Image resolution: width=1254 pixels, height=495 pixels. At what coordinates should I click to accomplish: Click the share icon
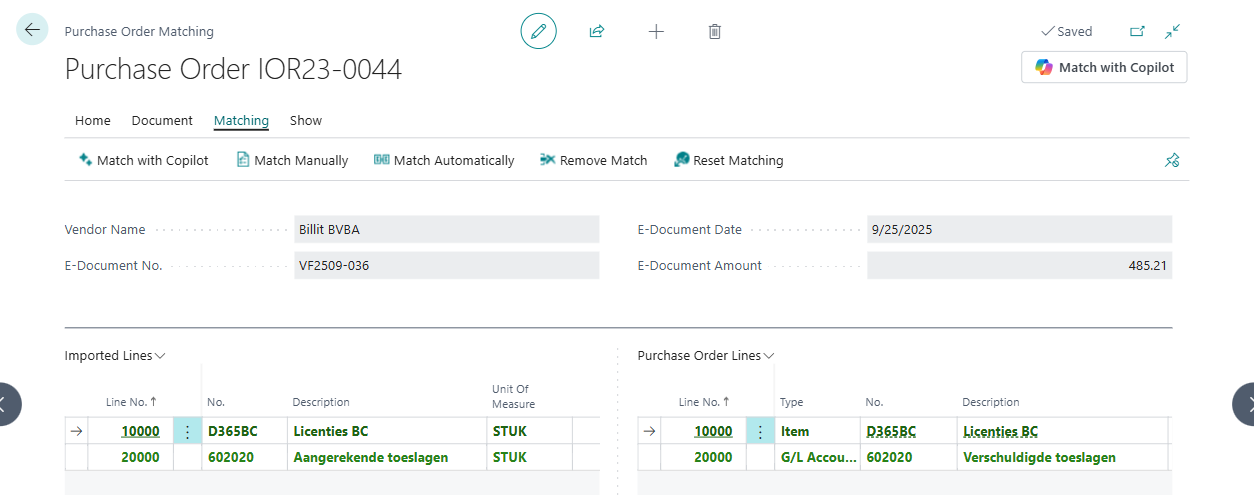point(597,31)
